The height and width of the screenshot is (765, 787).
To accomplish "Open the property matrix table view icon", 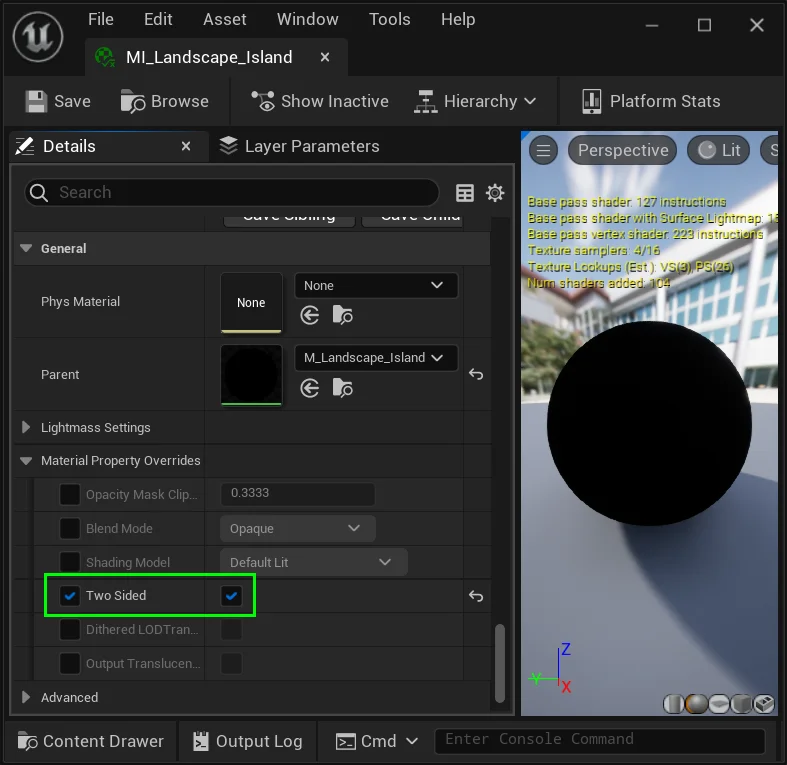I will tap(465, 193).
